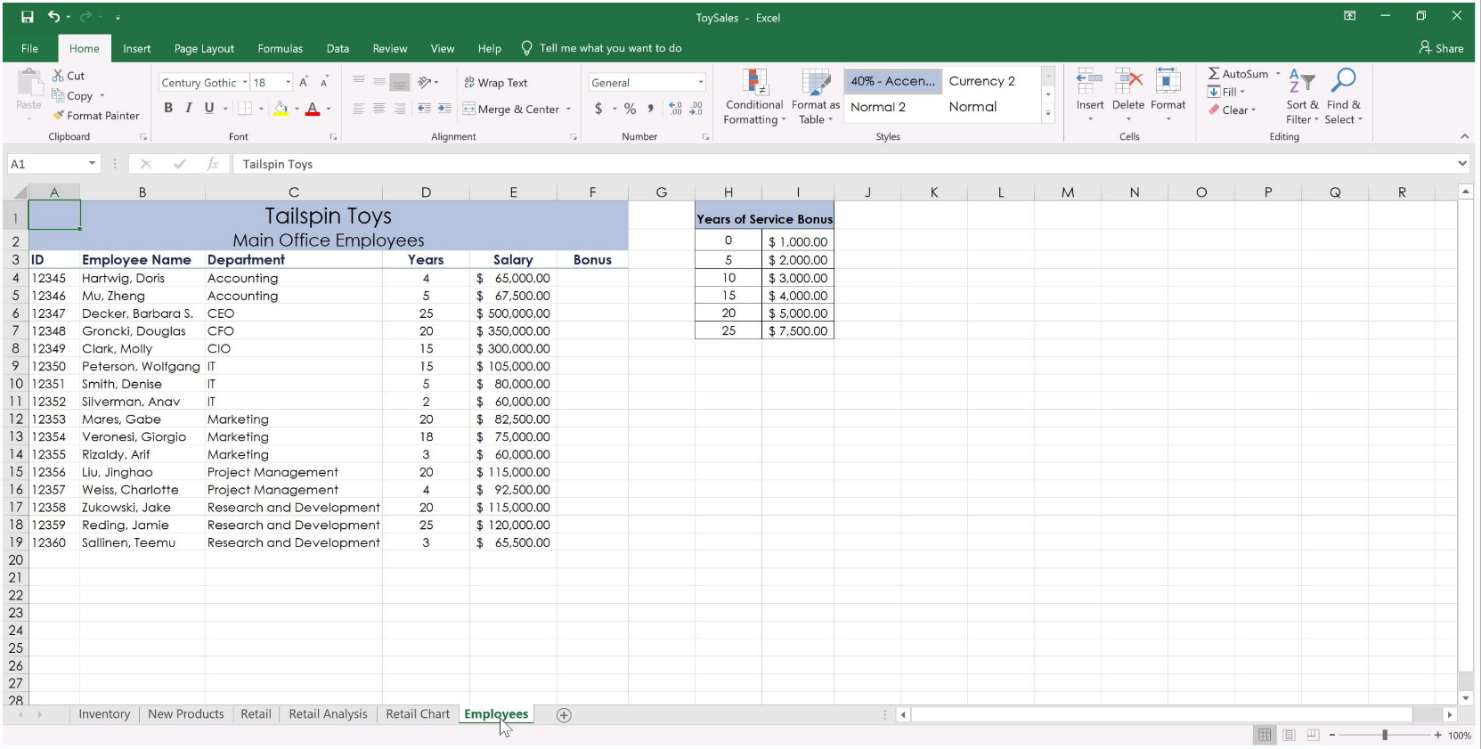Toggle Align Left horizontal alignment

[358, 109]
